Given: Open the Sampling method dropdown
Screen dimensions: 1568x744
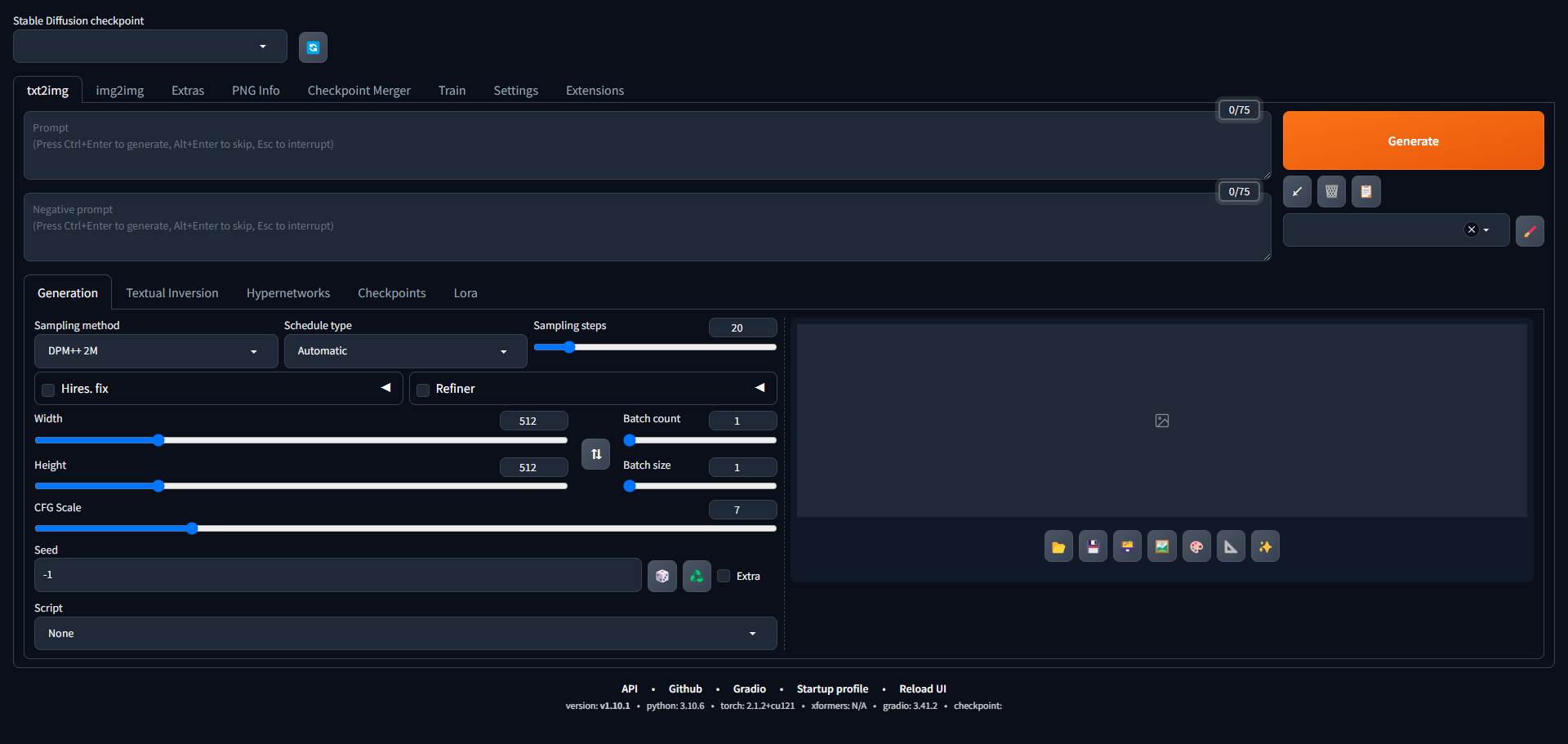Looking at the screenshot, I should click(151, 351).
